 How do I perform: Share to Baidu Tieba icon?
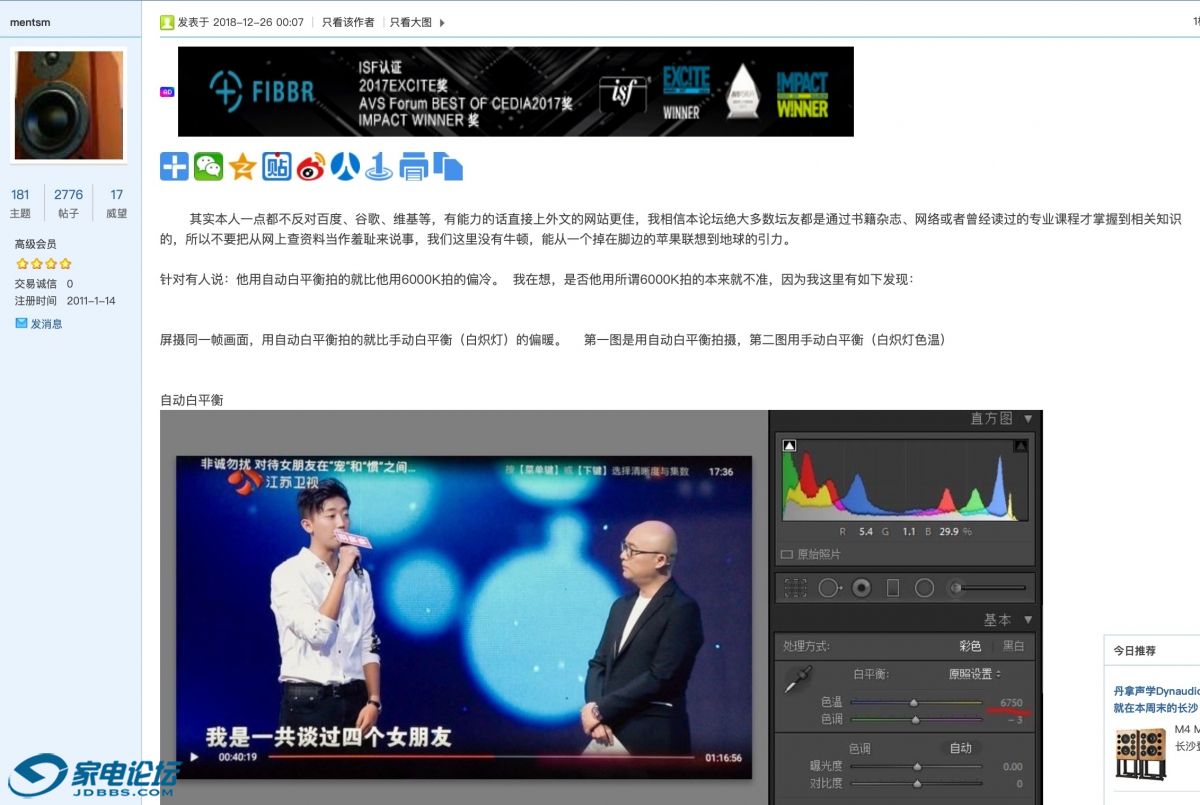277,167
